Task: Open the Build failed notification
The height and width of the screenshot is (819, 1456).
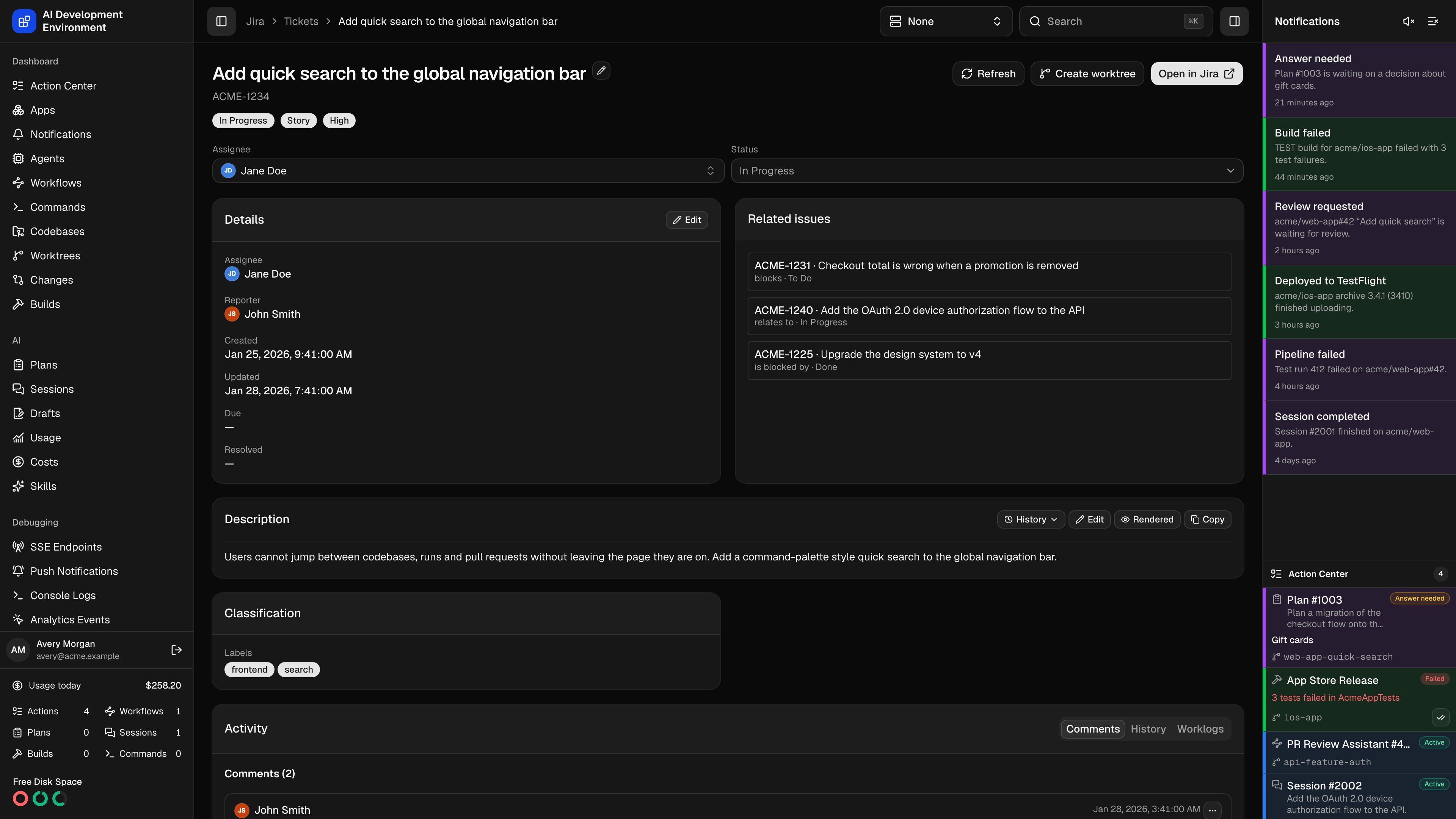Action: click(x=1359, y=154)
